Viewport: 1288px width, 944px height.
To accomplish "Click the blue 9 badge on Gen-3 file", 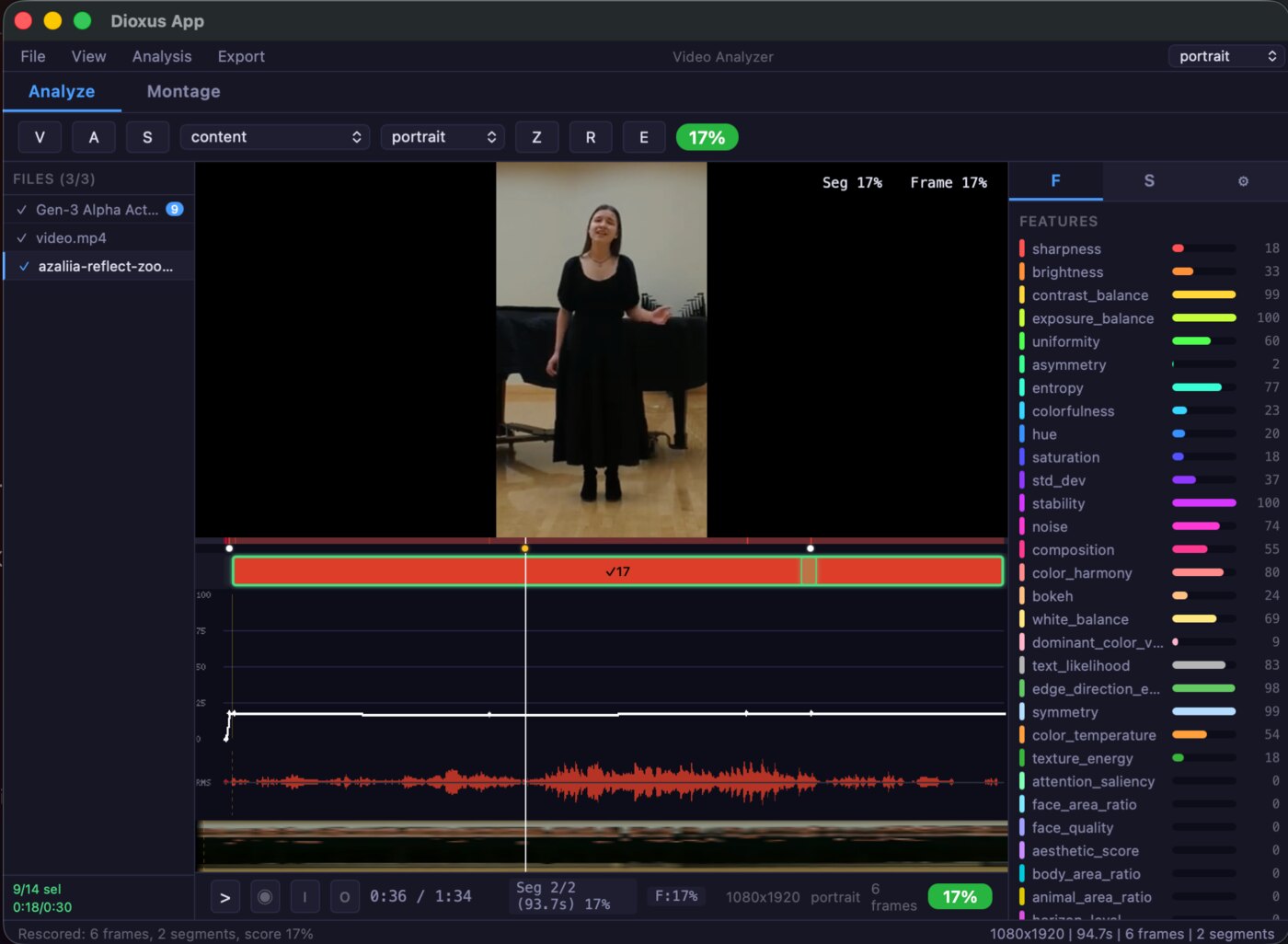I will click(x=175, y=210).
